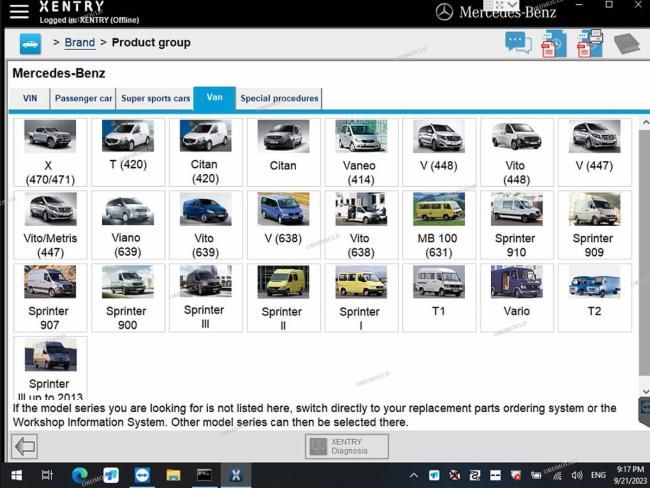Open TeamViewer from the taskbar
This screenshot has height=488, width=650.
(141, 475)
